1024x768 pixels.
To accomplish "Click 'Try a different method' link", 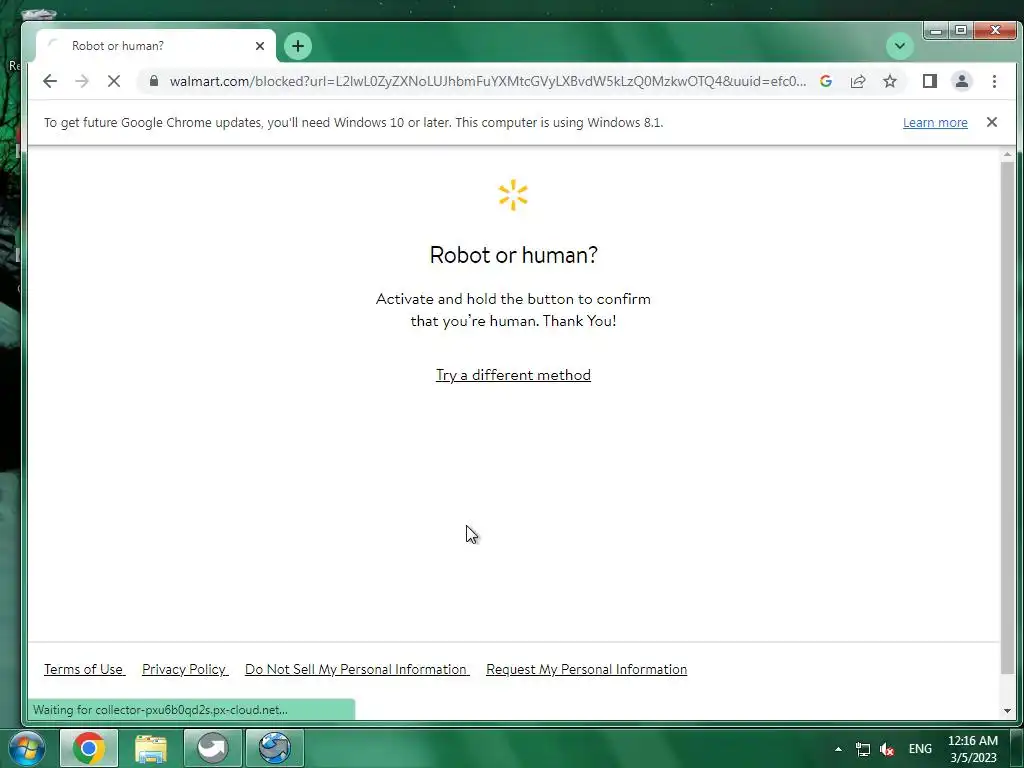I will 513,375.
